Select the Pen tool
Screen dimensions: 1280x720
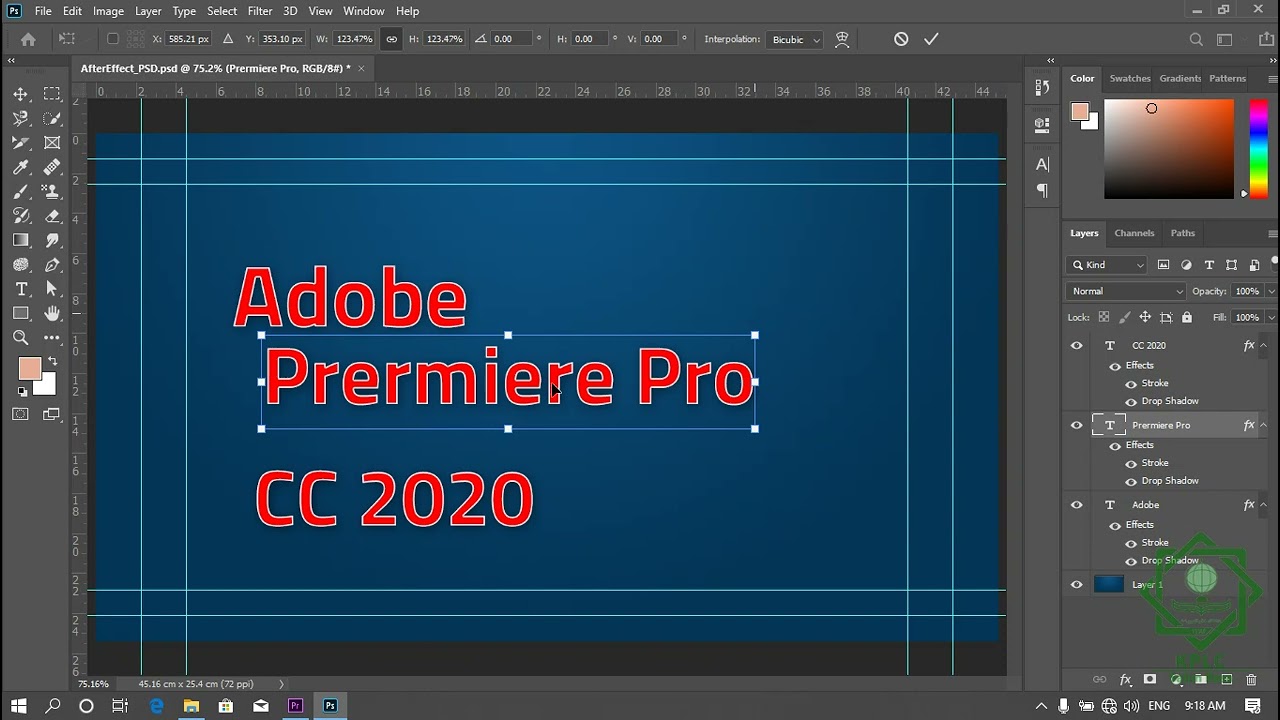tap(52, 265)
